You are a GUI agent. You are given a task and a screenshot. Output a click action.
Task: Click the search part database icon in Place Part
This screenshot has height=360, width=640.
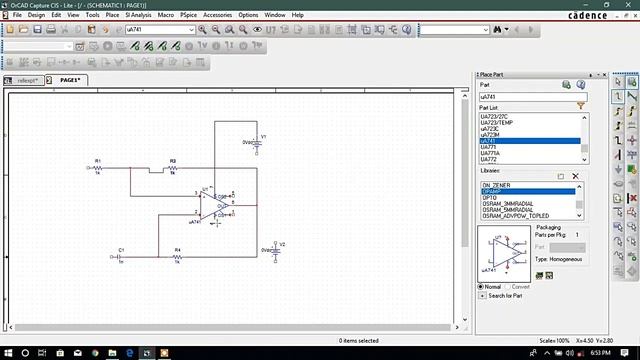coord(566,84)
